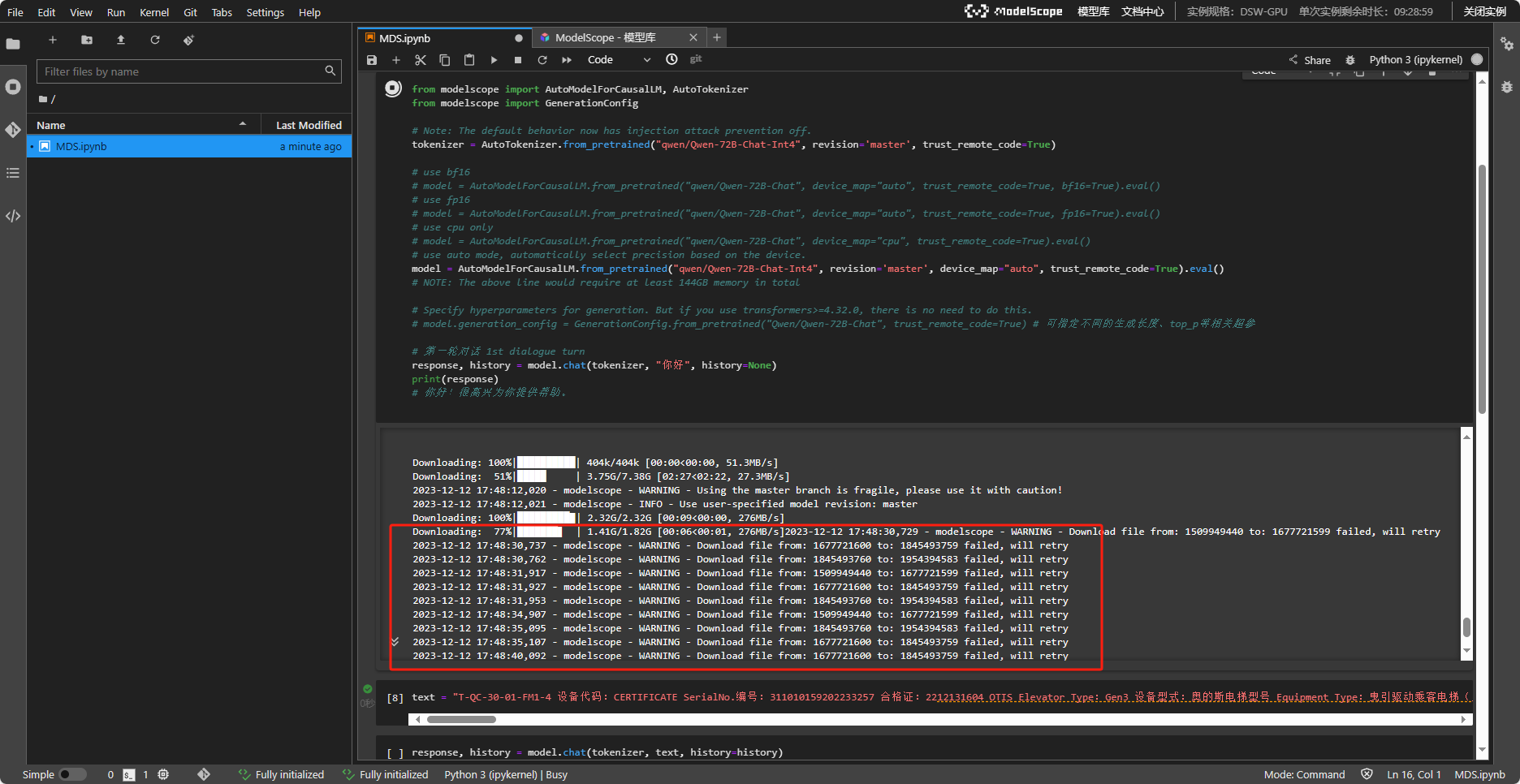Screen dimensions: 1520x784
Task: Create a new launcher with plus icon
Action: pos(53,40)
